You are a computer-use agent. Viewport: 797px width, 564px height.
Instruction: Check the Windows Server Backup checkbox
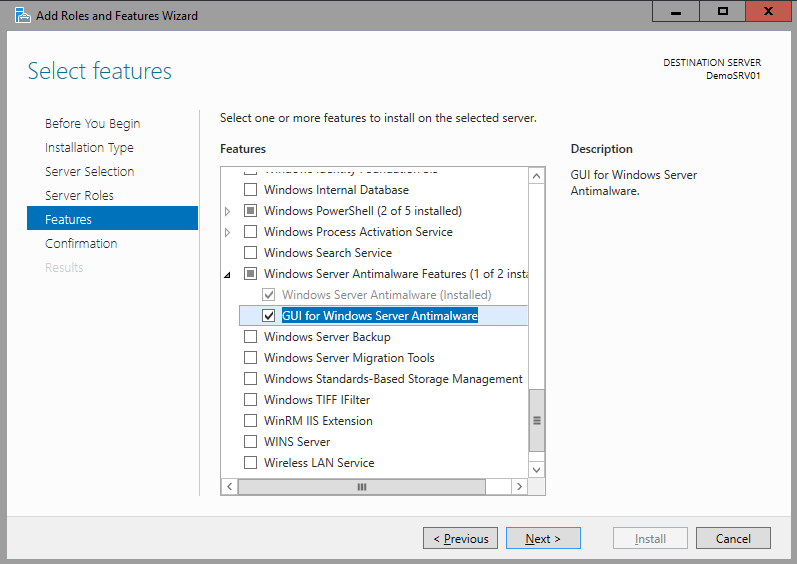click(251, 336)
